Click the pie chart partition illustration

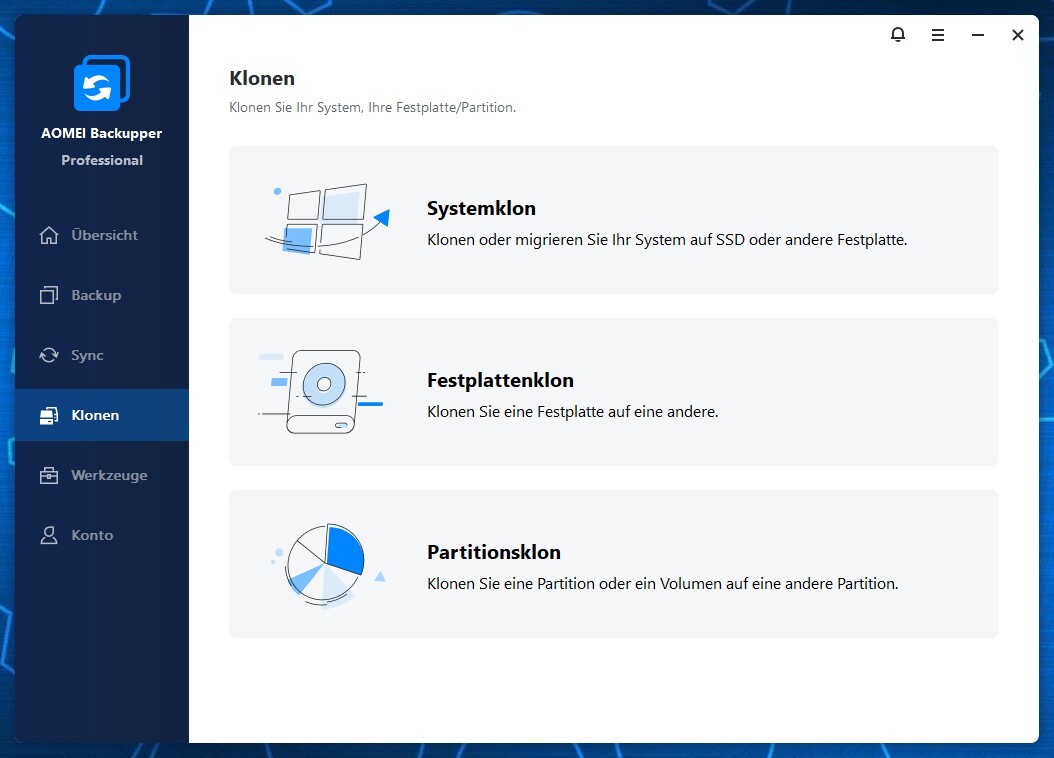[x=326, y=564]
